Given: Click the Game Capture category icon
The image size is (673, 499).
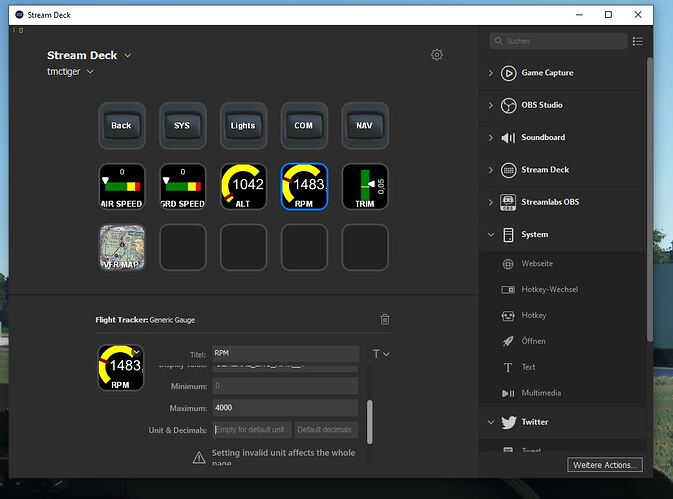Looking at the screenshot, I should pos(508,73).
